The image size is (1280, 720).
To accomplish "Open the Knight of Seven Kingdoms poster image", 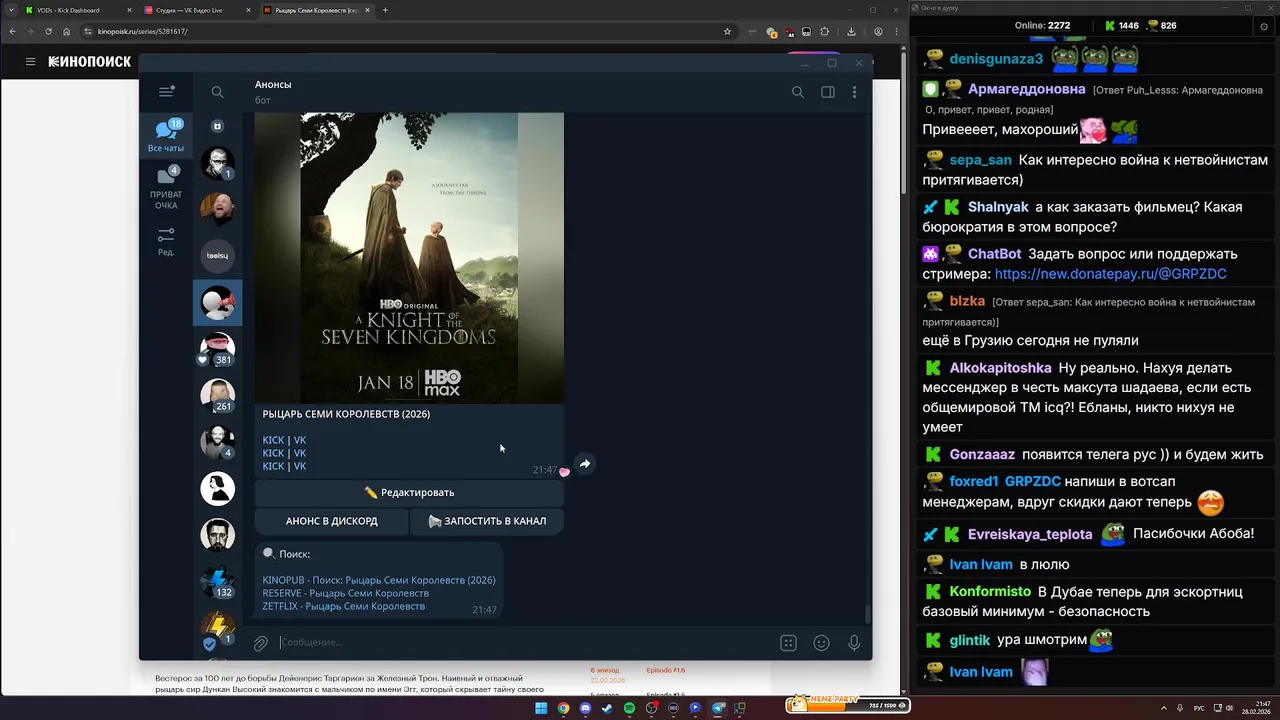I will 409,258.
